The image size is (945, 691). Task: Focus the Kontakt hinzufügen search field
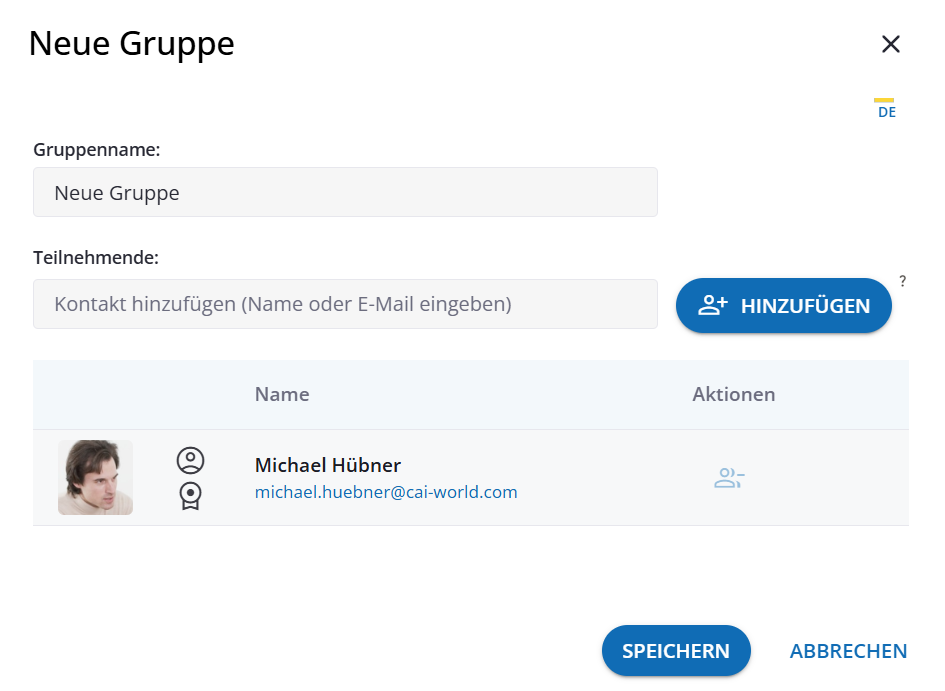345,304
